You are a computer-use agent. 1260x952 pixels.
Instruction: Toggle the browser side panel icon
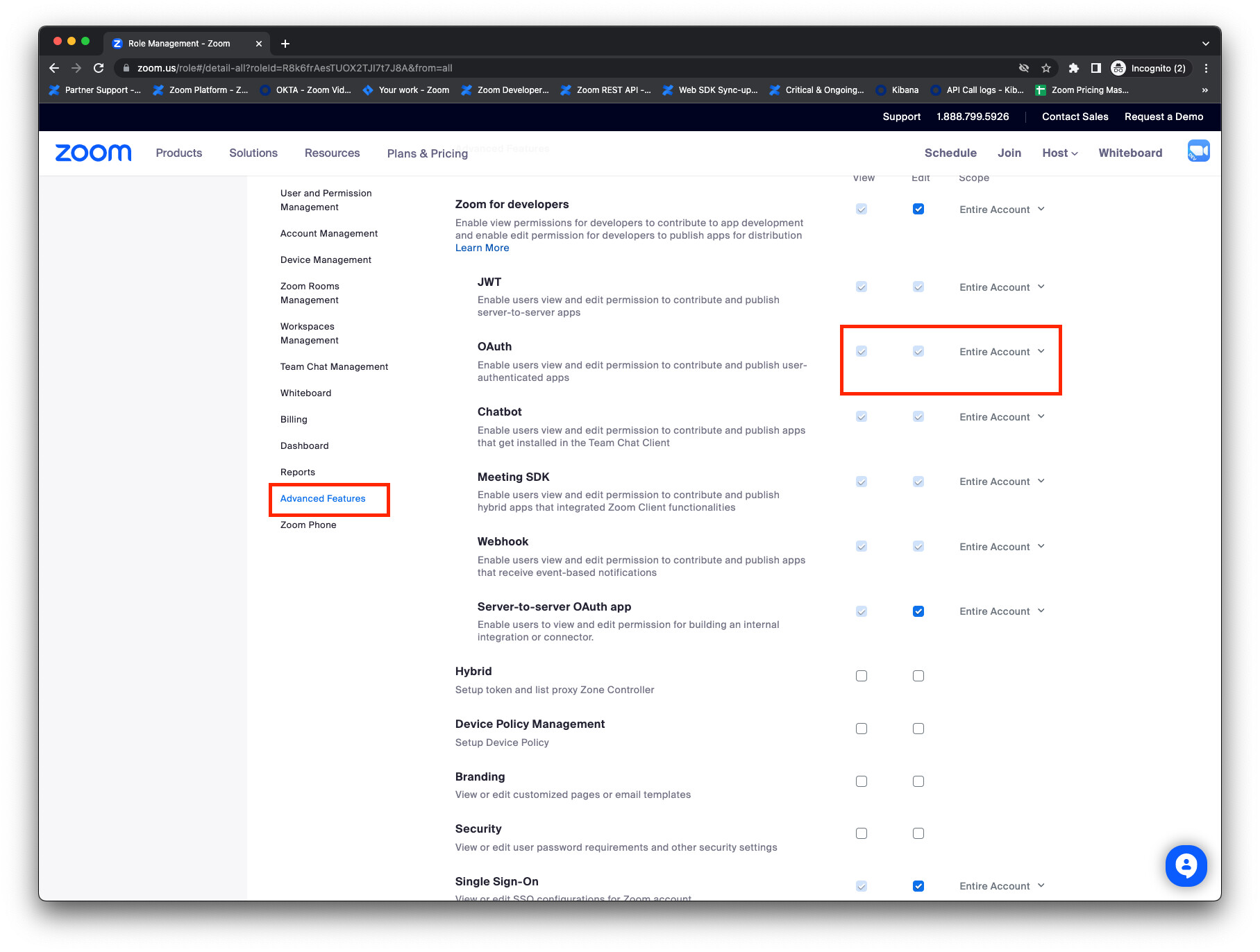1095,68
